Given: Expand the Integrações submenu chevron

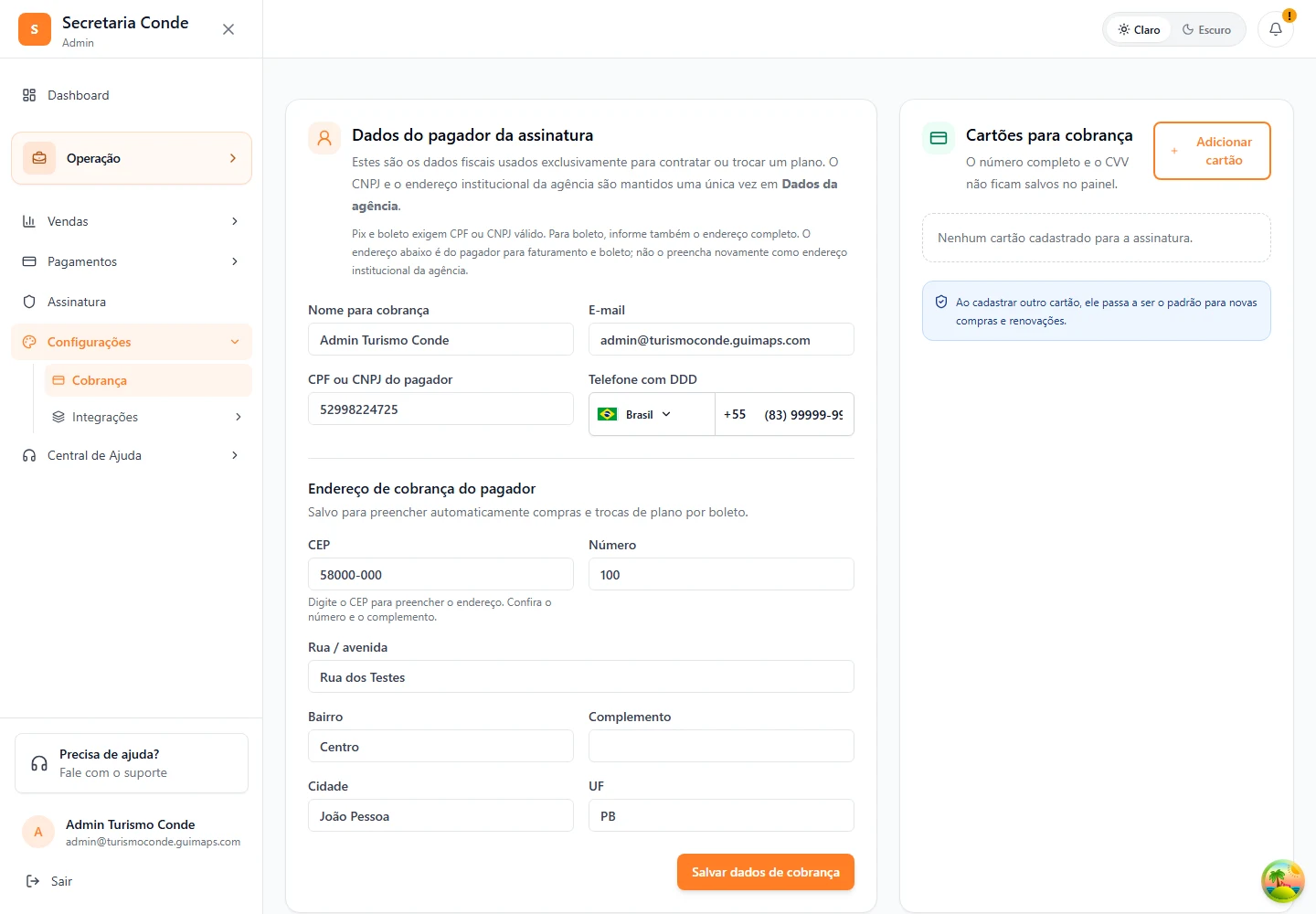Looking at the screenshot, I should 239,417.
